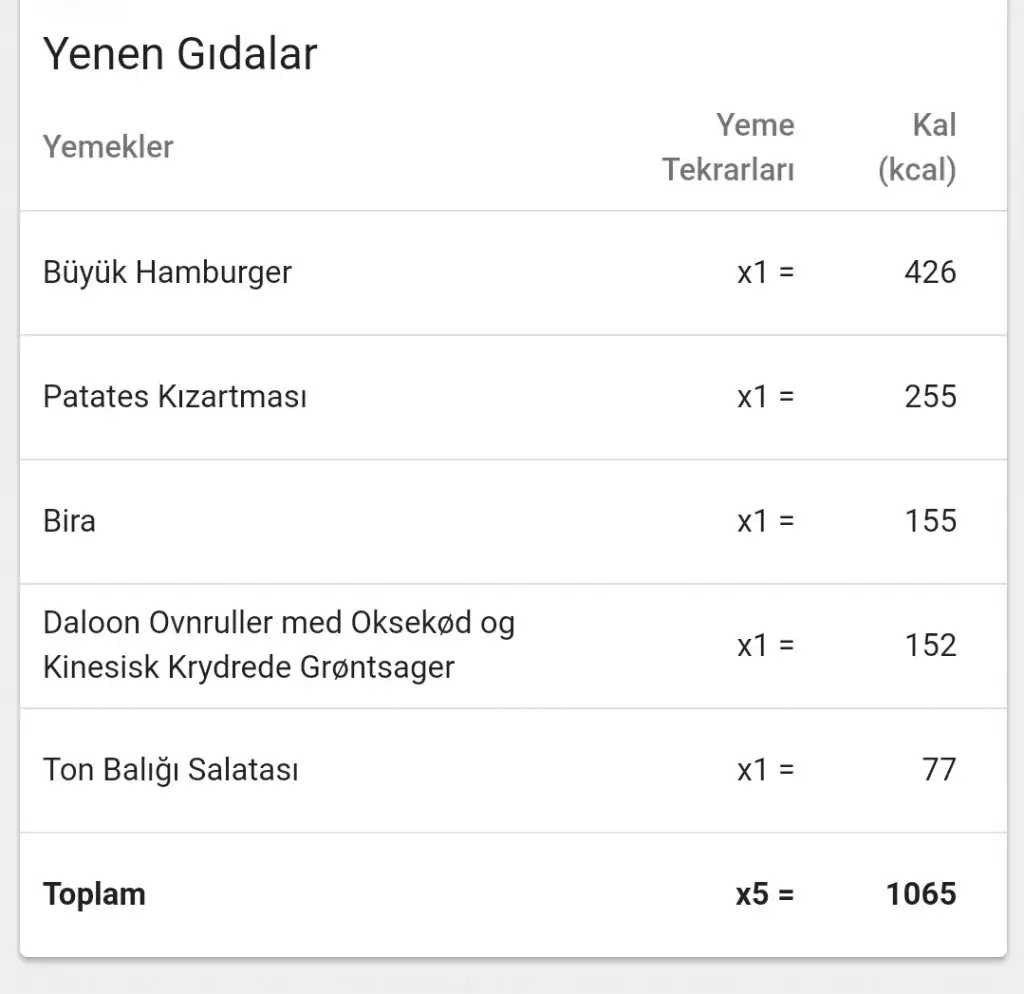Click the 152 calorie value

coord(930,645)
